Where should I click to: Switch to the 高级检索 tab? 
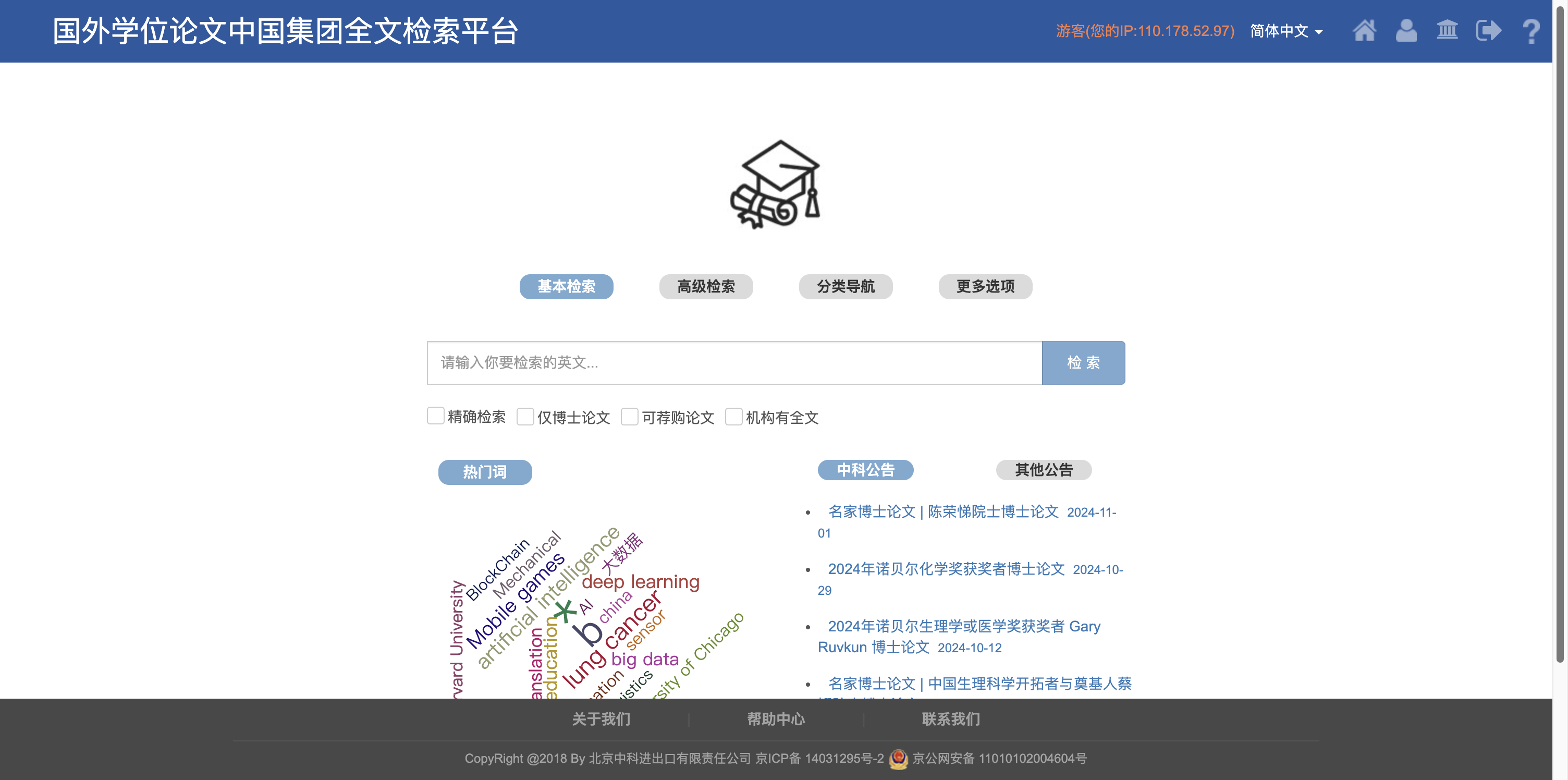(706, 286)
